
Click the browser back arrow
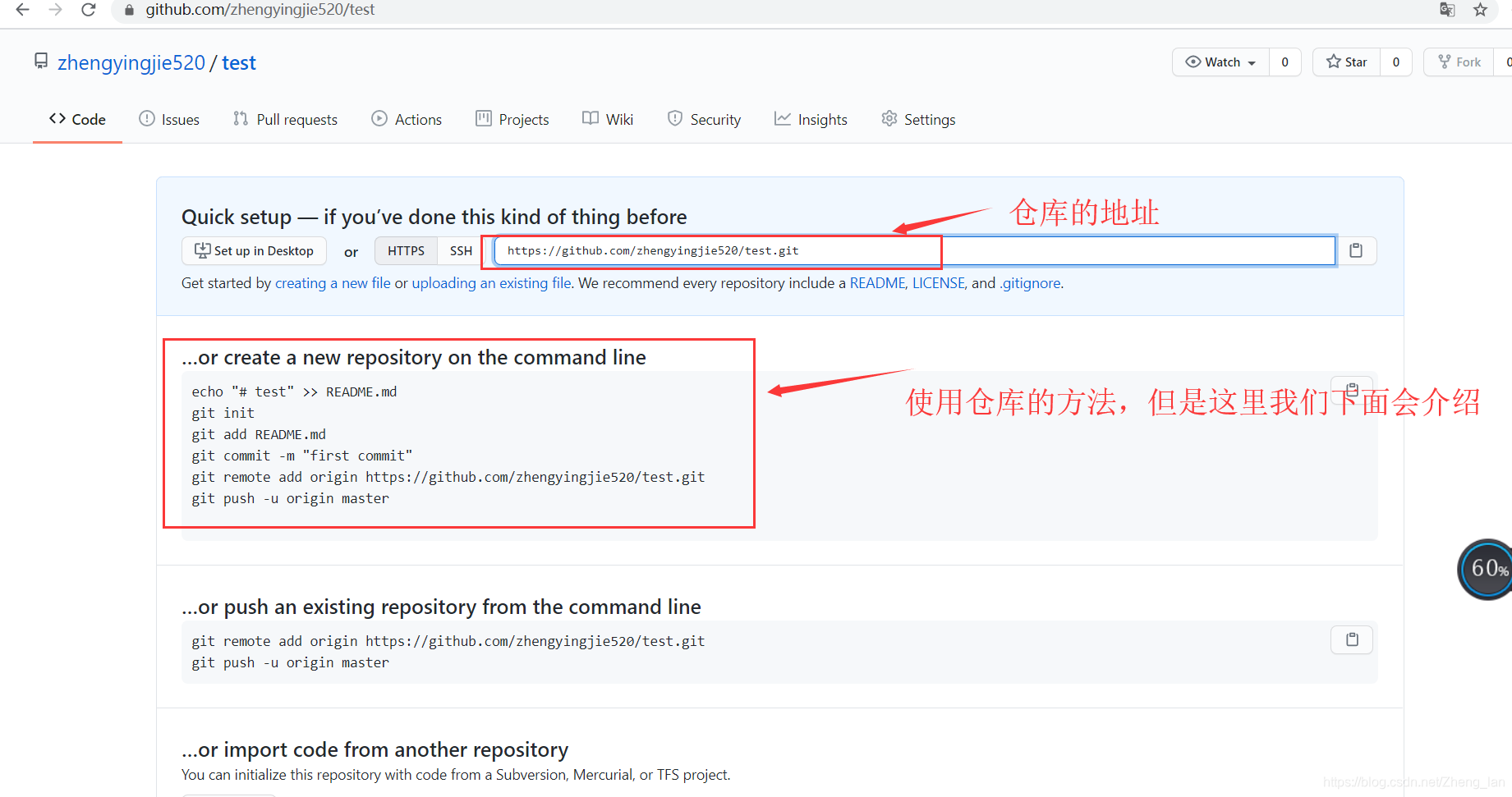pos(22,10)
